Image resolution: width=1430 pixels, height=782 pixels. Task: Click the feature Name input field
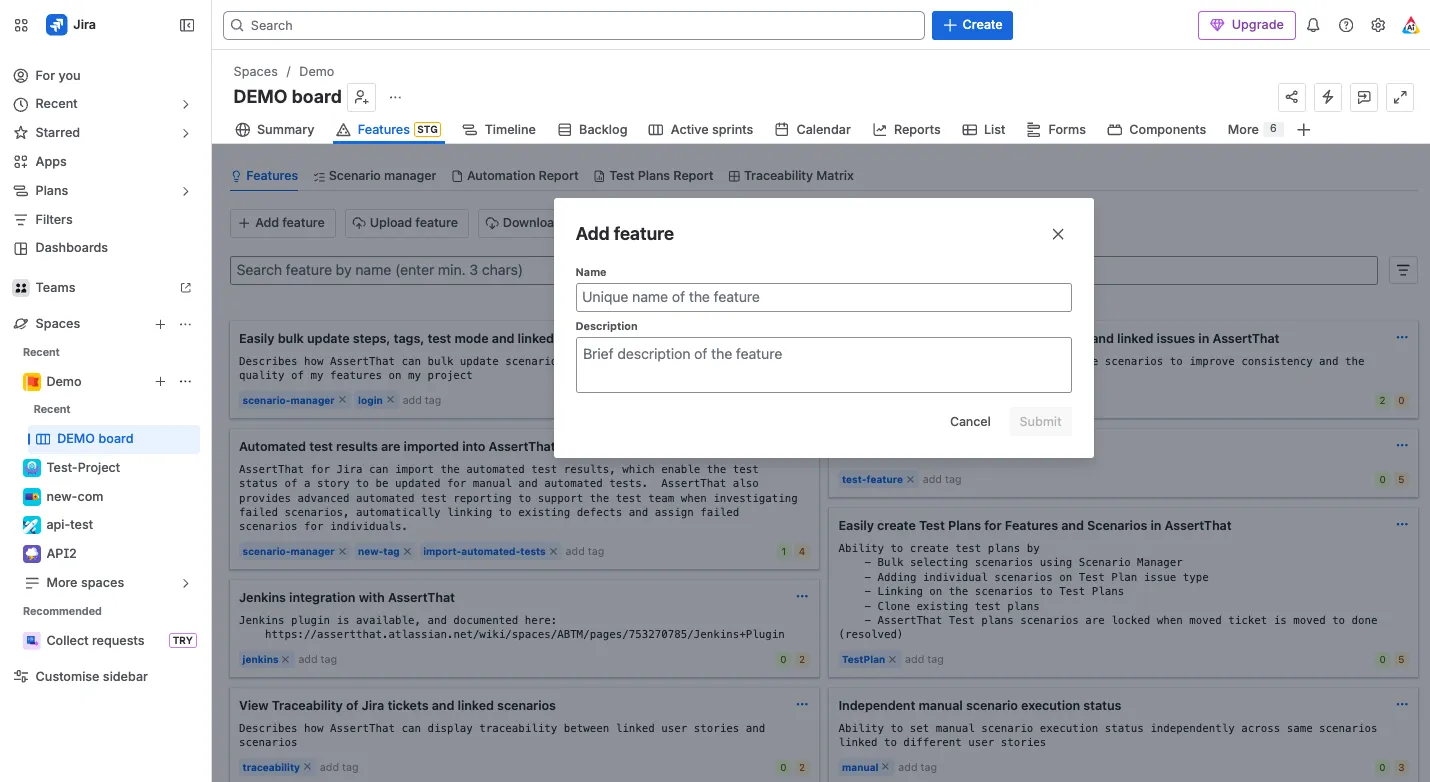click(x=823, y=297)
